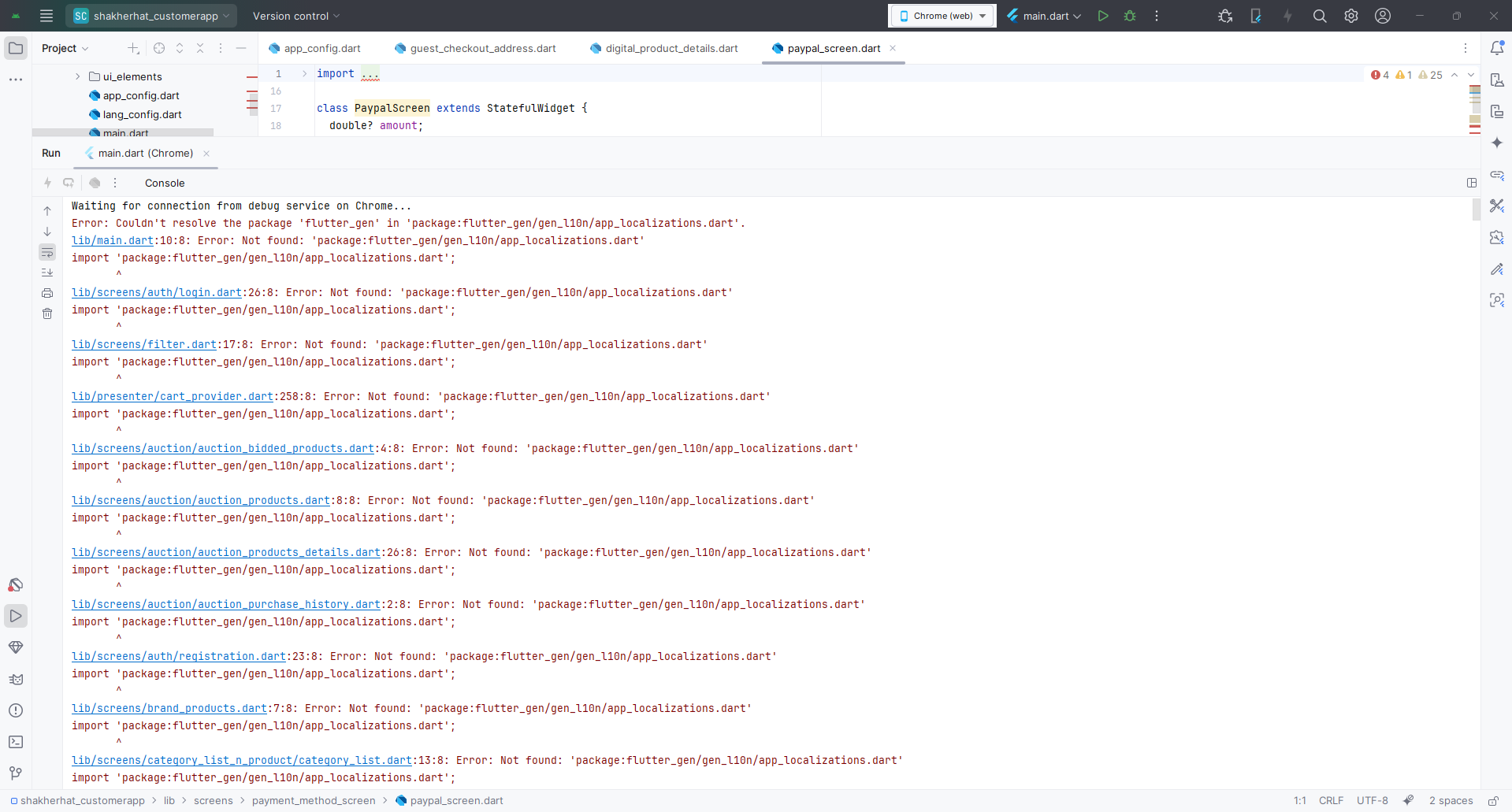Open Run tool window in left sidebar
This screenshot has height=812, width=1512.
pyautogui.click(x=16, y=616)
